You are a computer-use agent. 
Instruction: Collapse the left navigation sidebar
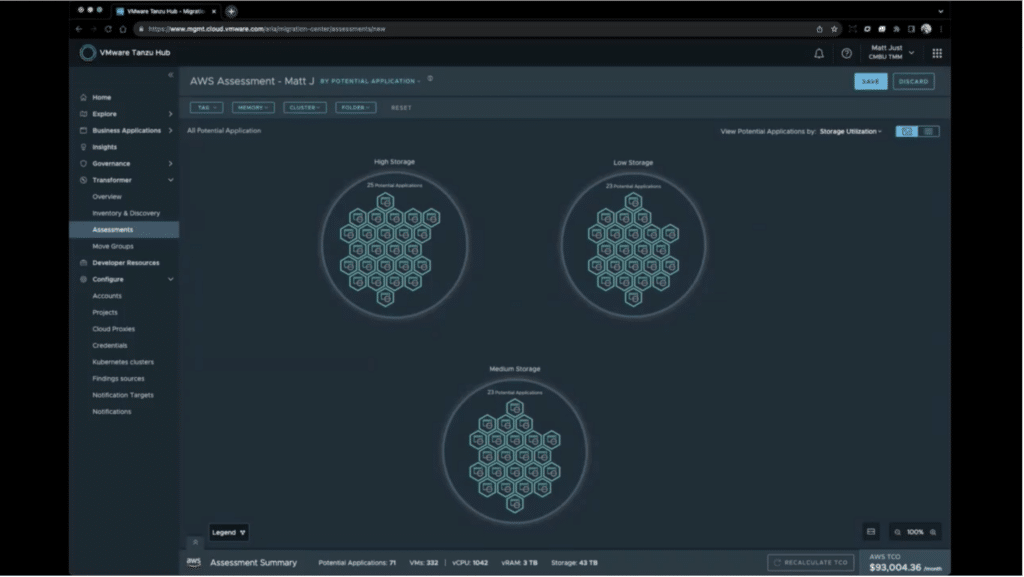coord(170,75)
